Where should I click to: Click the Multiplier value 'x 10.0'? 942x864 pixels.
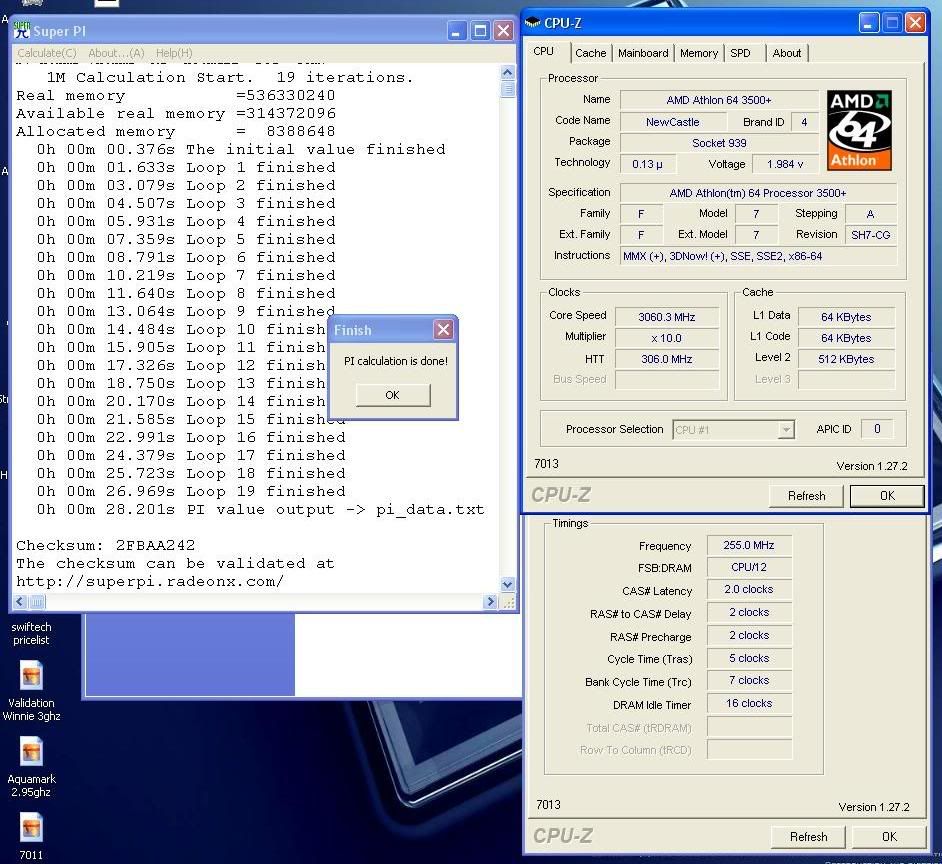(x=666, y=338)
